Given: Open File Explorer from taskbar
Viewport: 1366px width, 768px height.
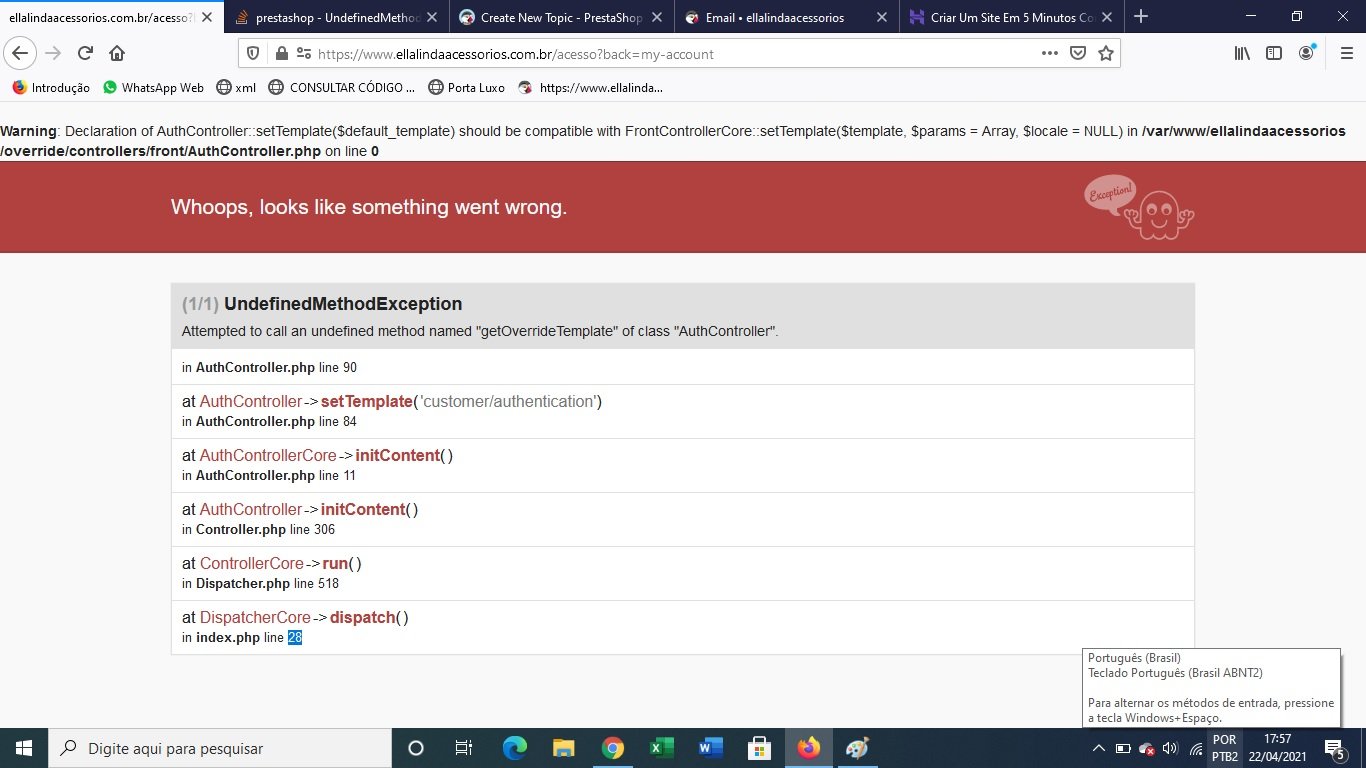Looking at the screenshot, I should (x=564, y=748).
